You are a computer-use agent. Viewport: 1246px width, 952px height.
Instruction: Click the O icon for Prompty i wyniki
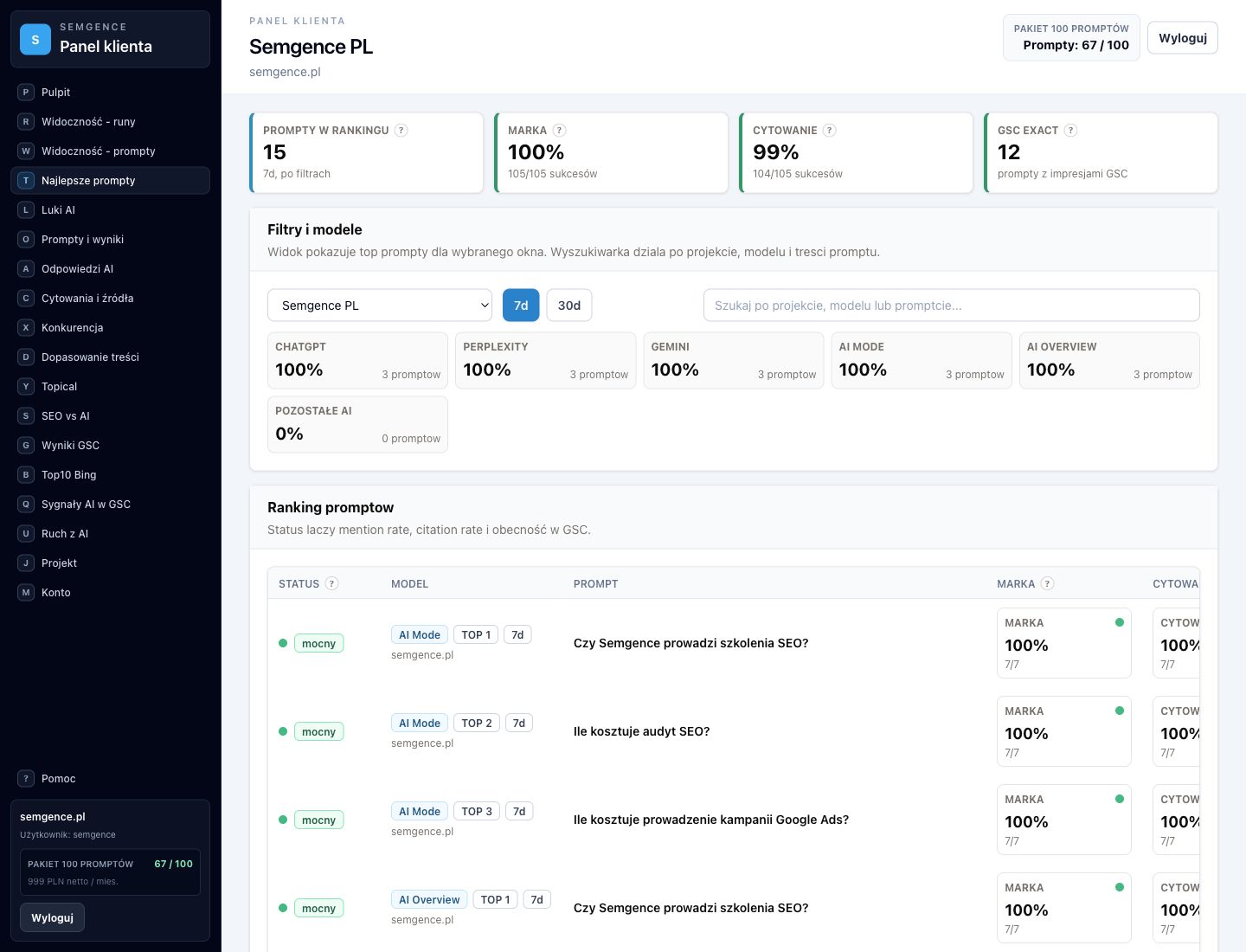pos(26,239)
